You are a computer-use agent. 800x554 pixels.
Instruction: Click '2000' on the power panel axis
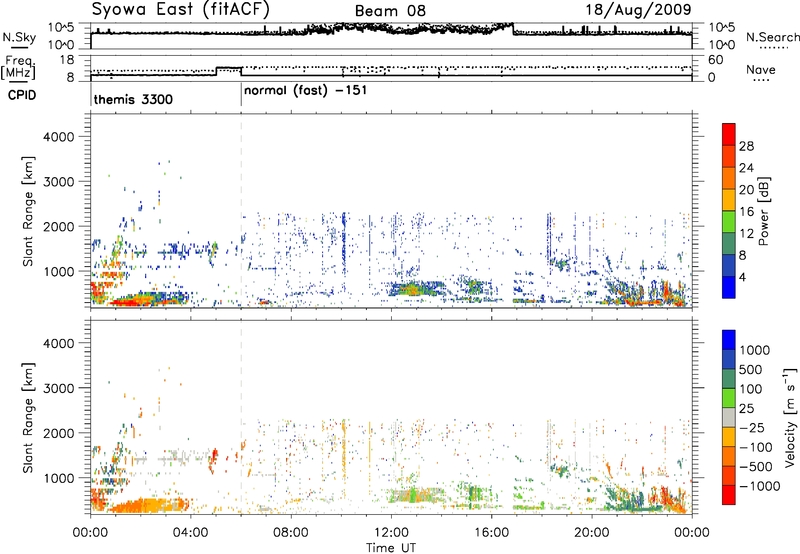[59, 226]
